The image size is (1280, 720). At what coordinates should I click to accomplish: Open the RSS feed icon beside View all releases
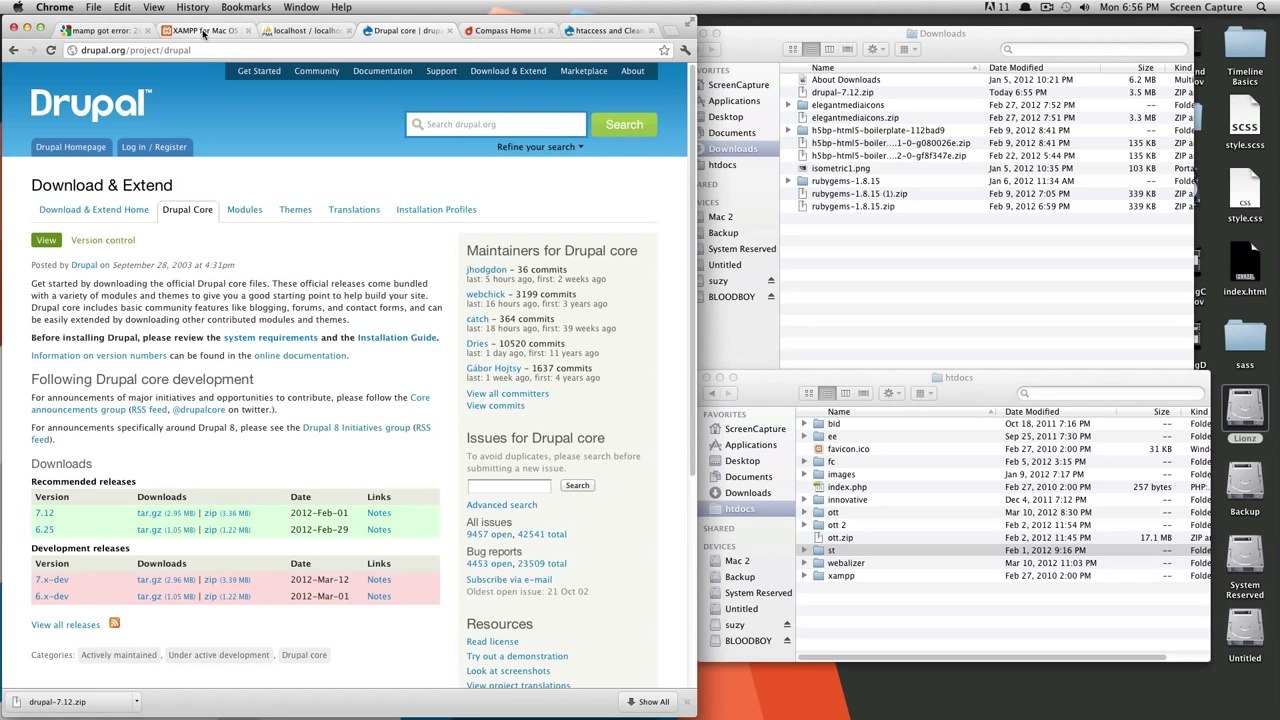pos(114,623)
